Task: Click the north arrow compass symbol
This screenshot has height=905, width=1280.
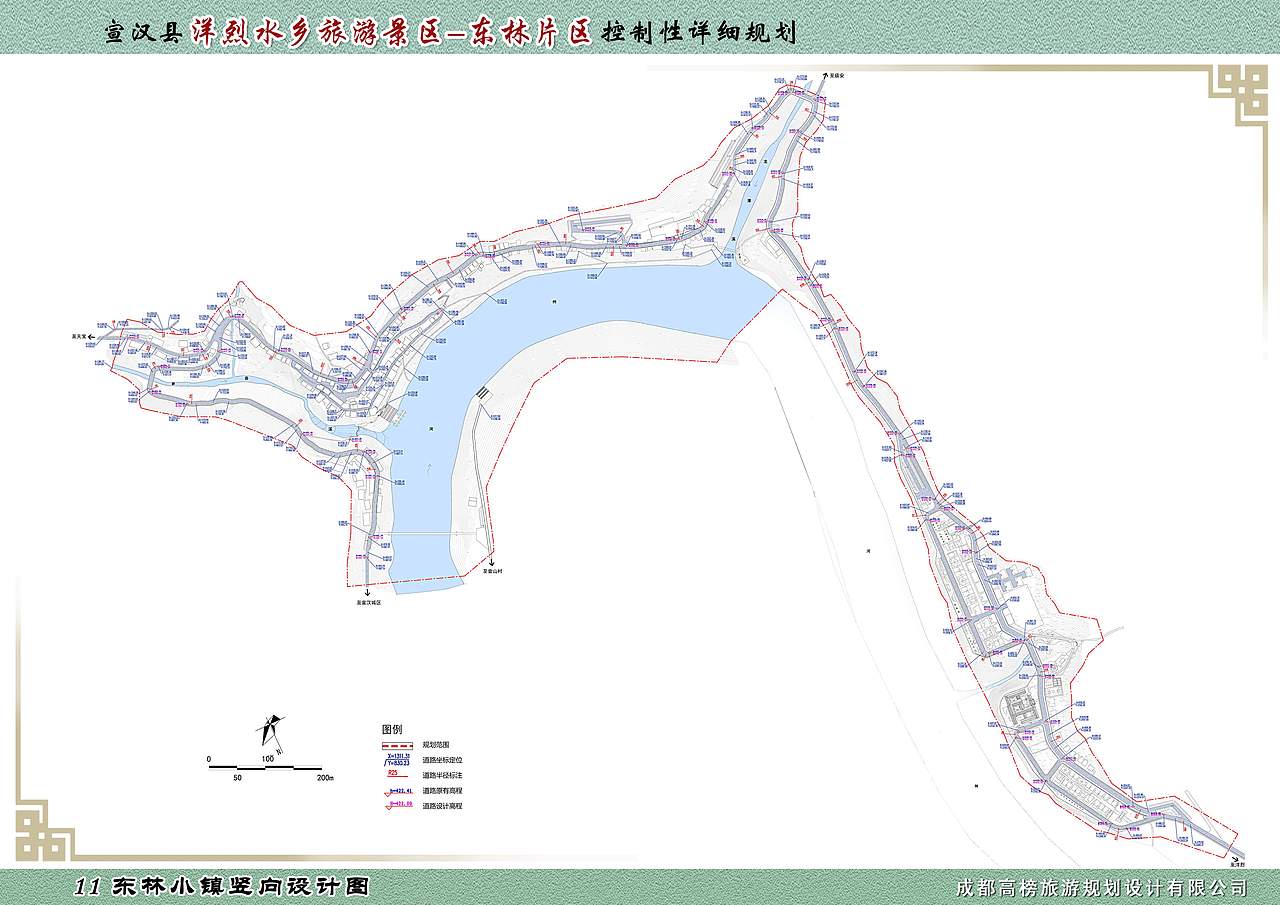Action: click(271, 732)
